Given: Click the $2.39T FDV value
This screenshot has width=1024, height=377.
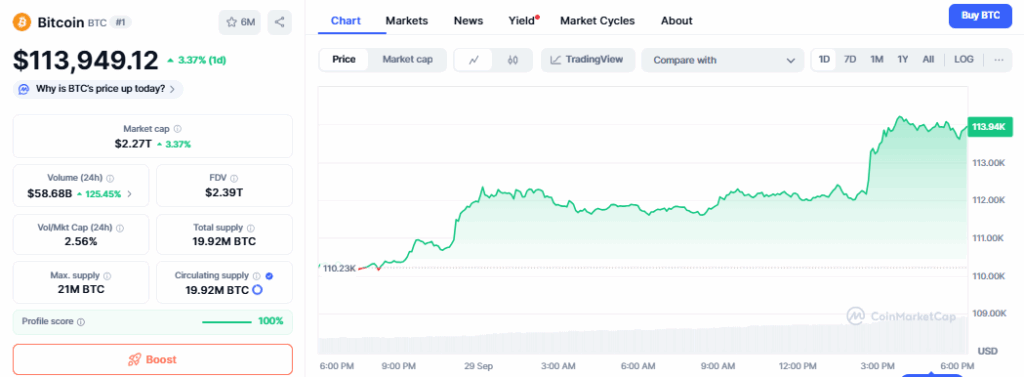Looking at the screenshot, I should coord(224,192).
